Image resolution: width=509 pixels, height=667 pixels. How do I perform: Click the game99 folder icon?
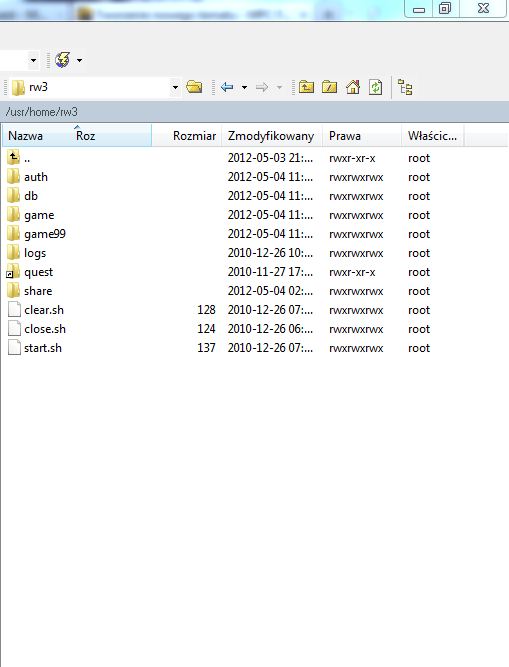[14, 234]
